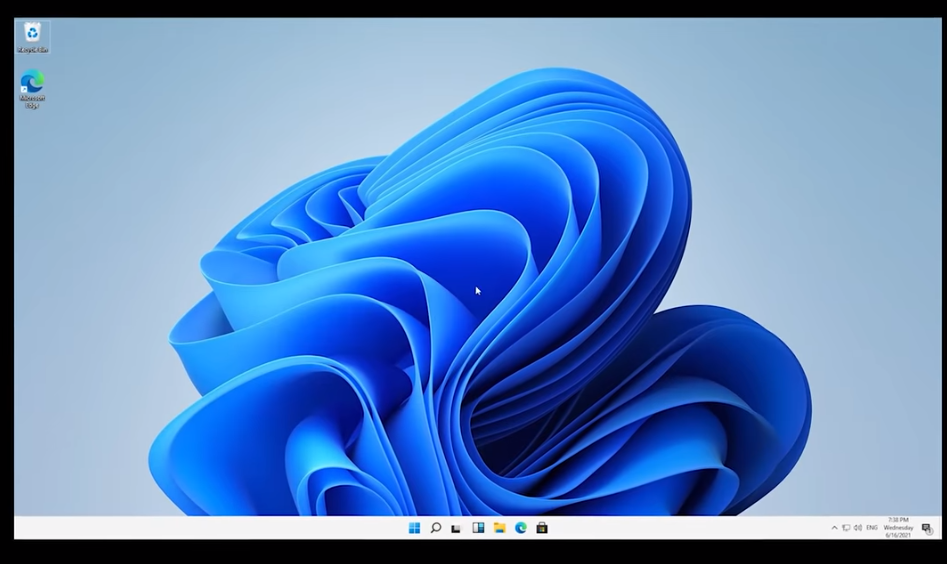Open the network status tray icon

point(846,528)
